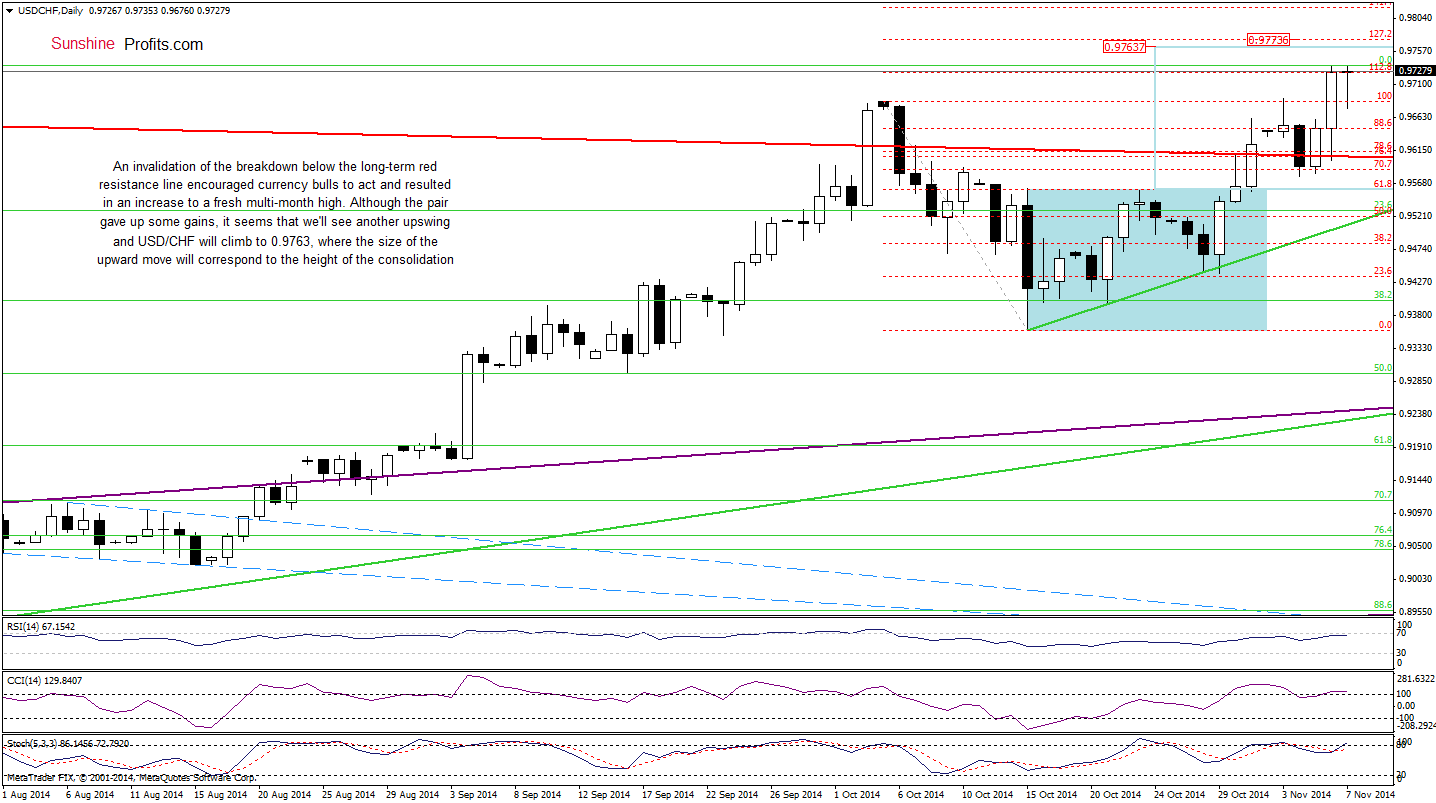Click the 0.9474 price axis value
Image resolution: width=1436 pixels, height=803 pixels.
(1416, 249)
